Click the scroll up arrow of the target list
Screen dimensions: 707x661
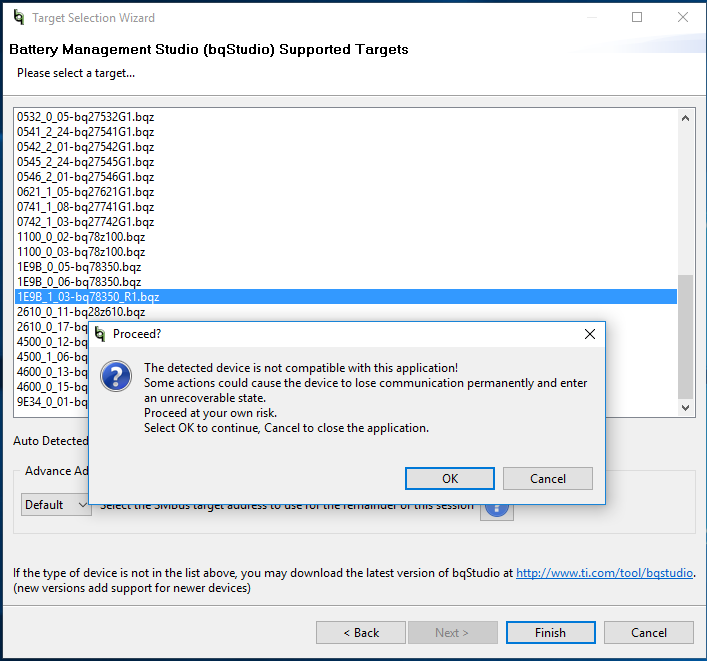685,119
